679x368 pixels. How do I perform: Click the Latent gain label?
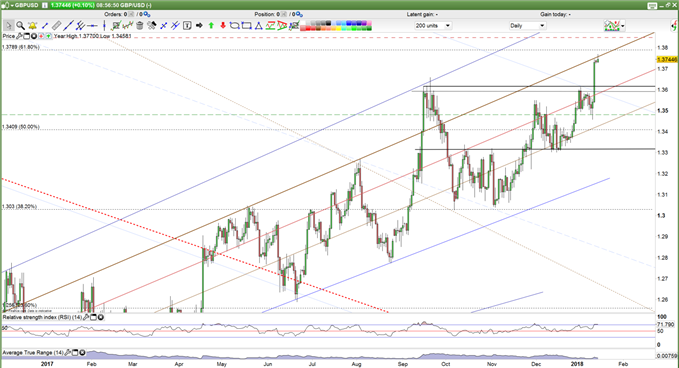click(422, 14)
